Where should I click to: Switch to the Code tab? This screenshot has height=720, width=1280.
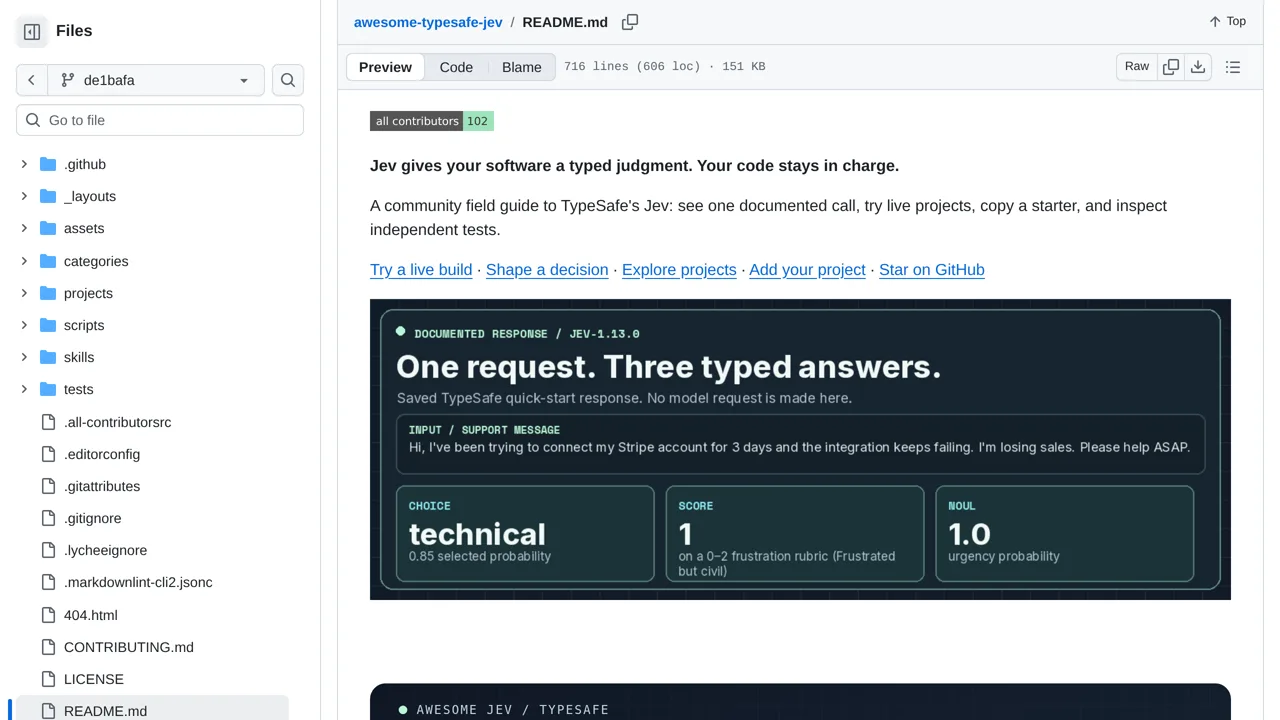click(x=456, y=67)
